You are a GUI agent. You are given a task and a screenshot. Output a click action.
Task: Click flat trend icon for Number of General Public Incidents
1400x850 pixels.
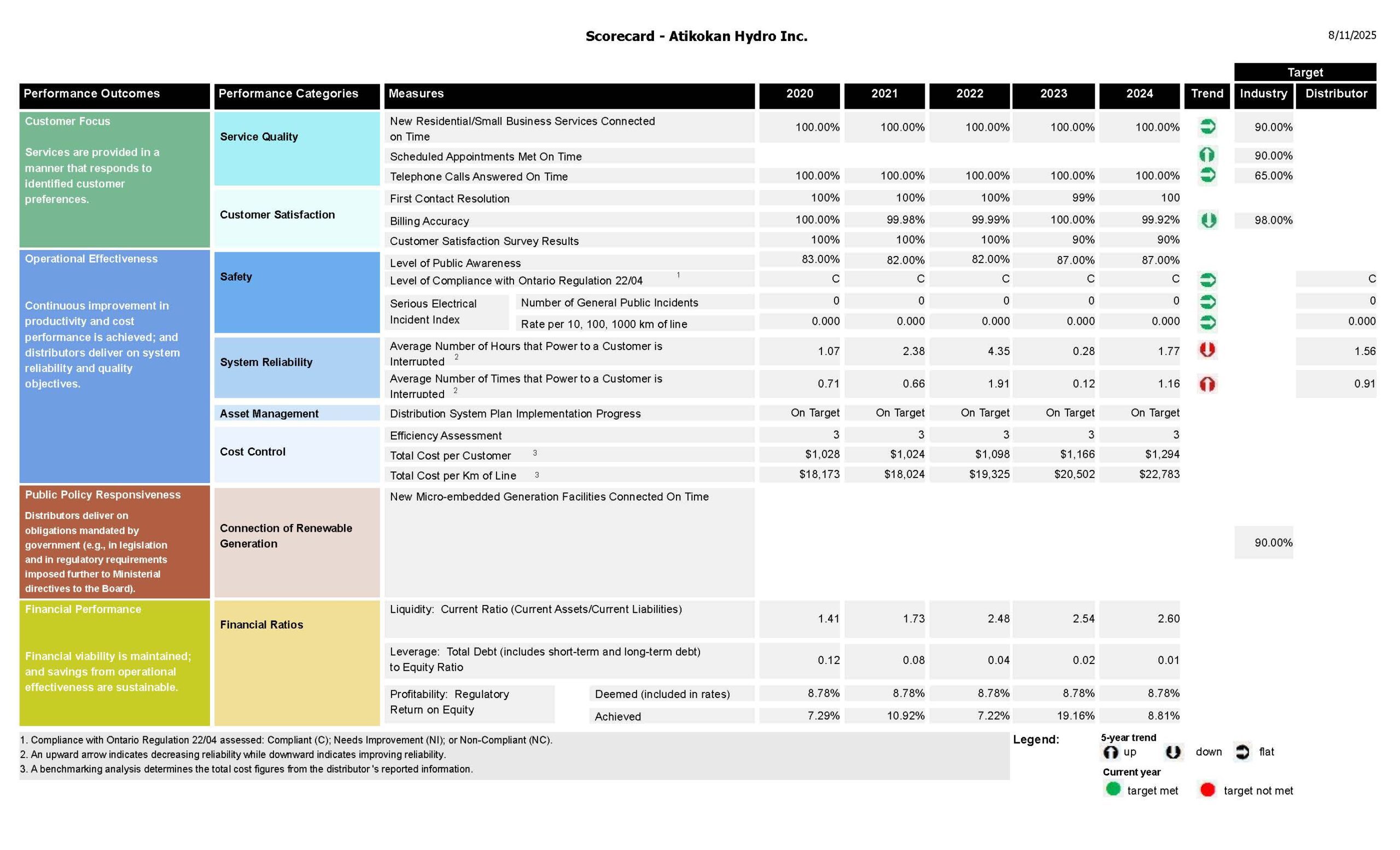(1207, 301)
